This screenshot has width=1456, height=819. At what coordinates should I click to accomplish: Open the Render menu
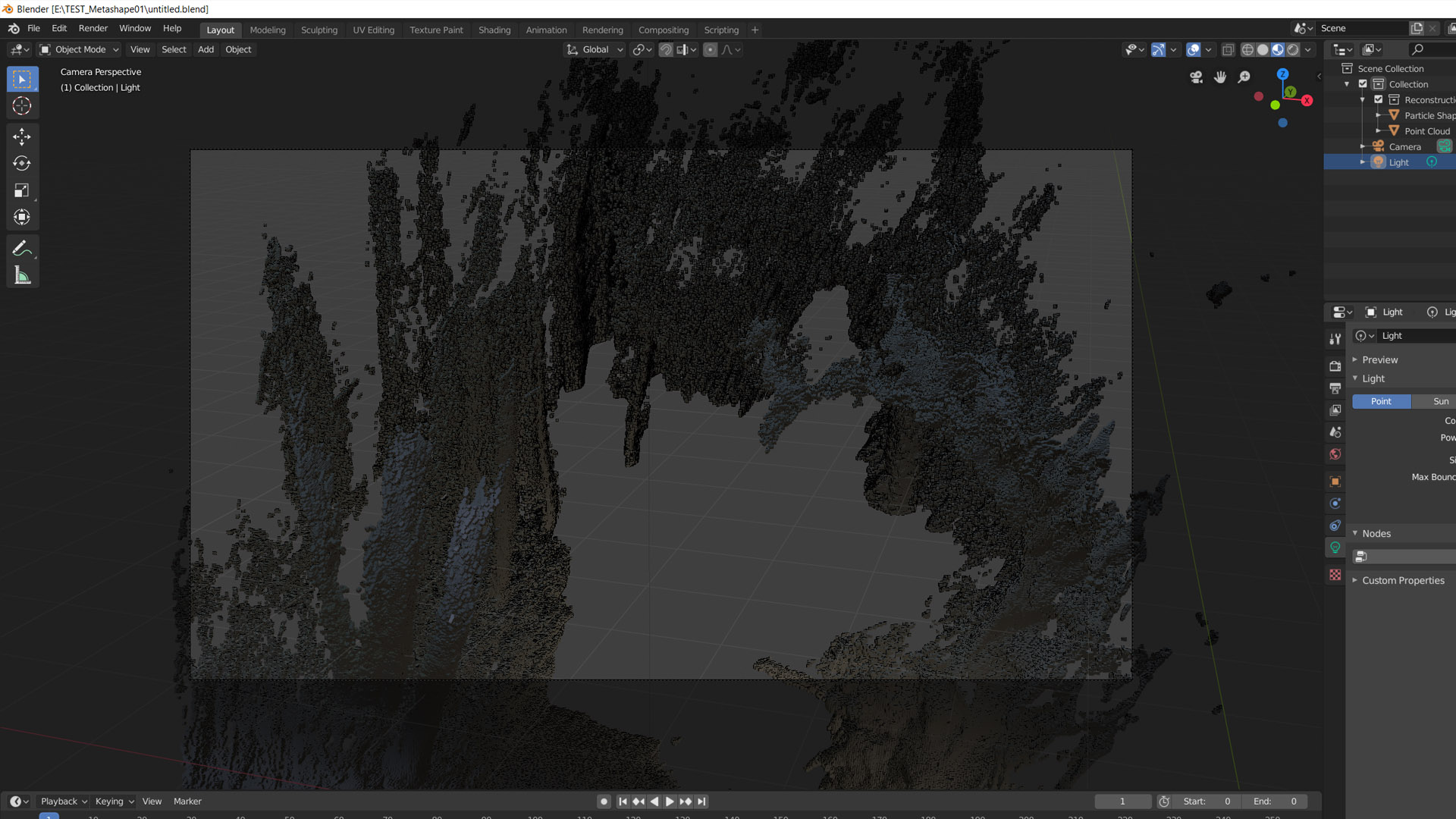(93, 28)
